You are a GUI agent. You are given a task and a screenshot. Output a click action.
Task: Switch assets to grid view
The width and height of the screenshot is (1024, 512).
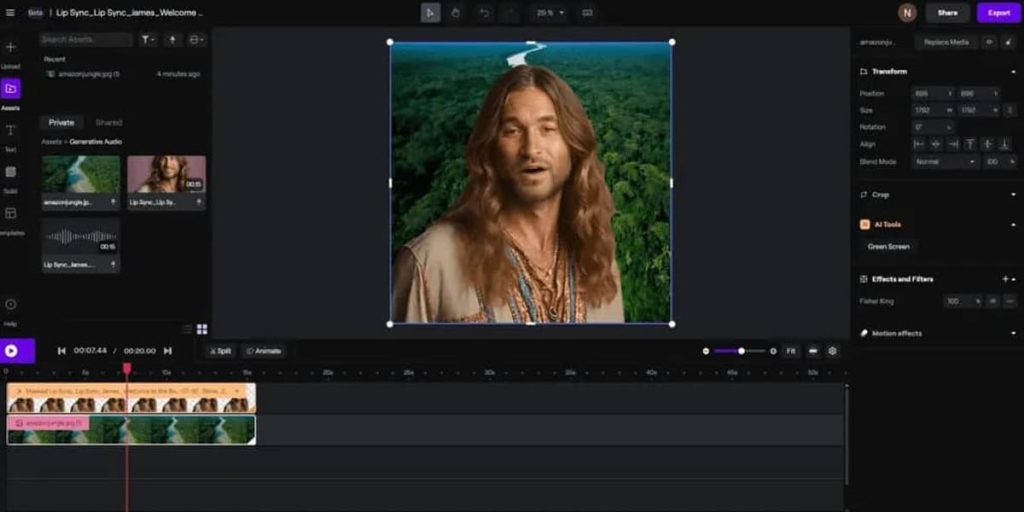202,329
